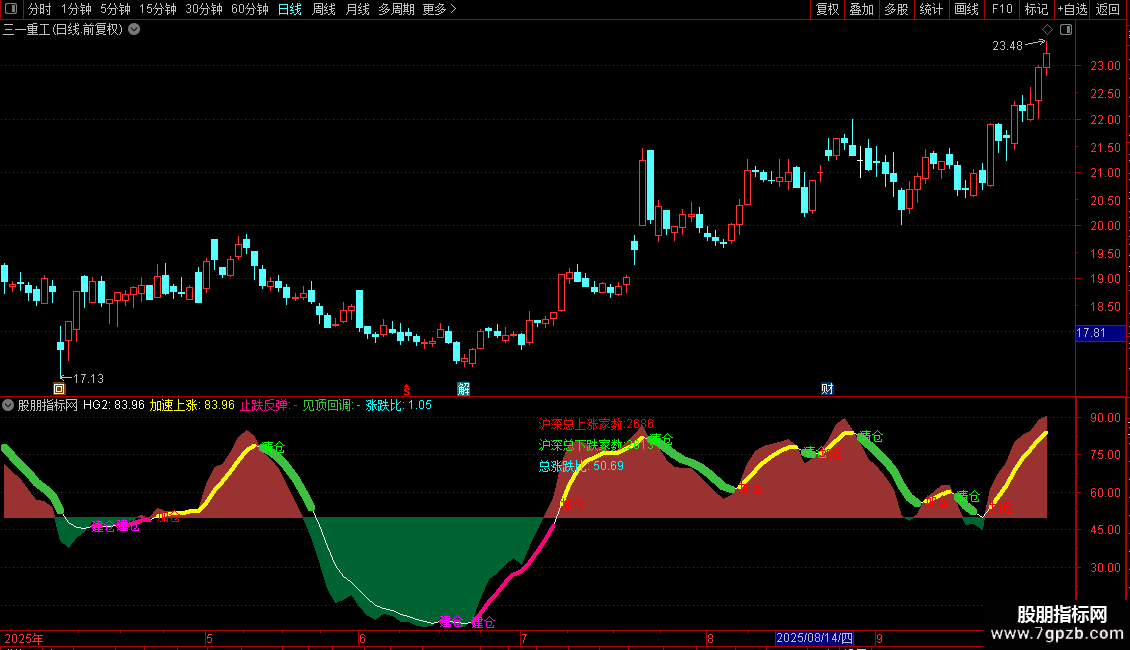Click the 17.13 low price label
Image resolution: width=1130 pixels, height=650 pixels.
(x=88, y=378)
